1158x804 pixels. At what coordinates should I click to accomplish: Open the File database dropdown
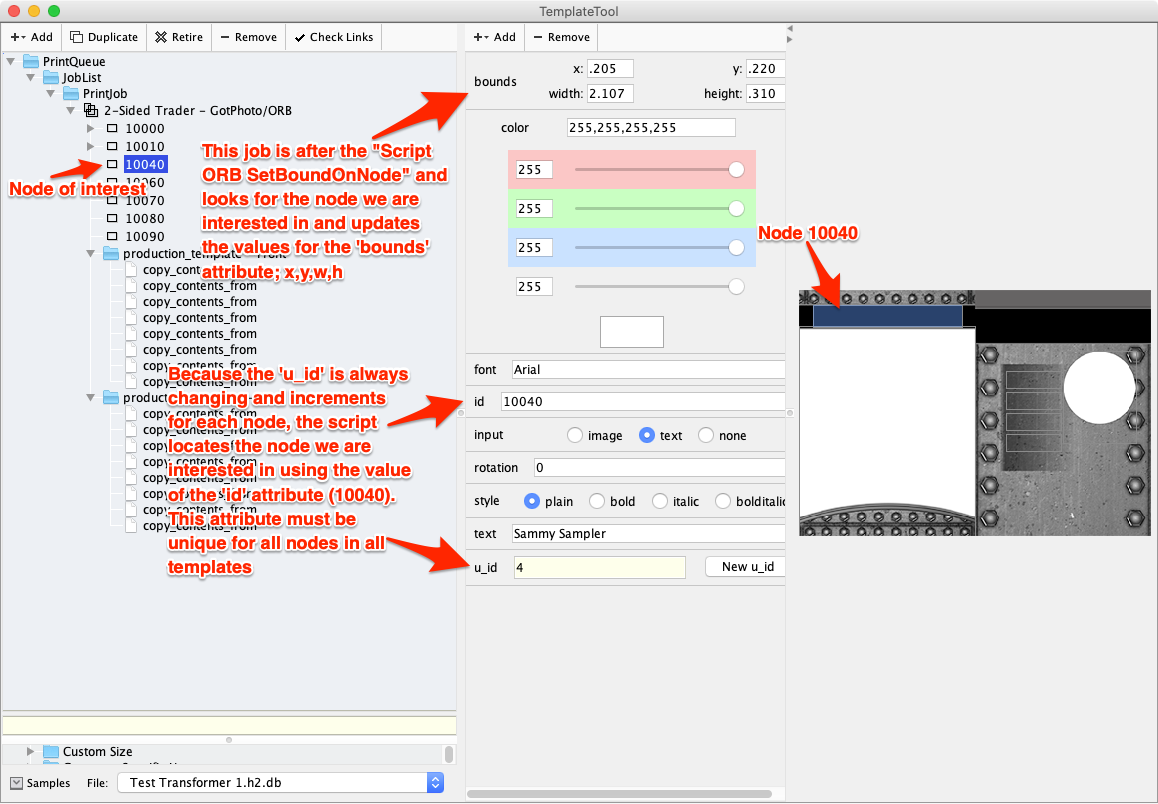435,783
